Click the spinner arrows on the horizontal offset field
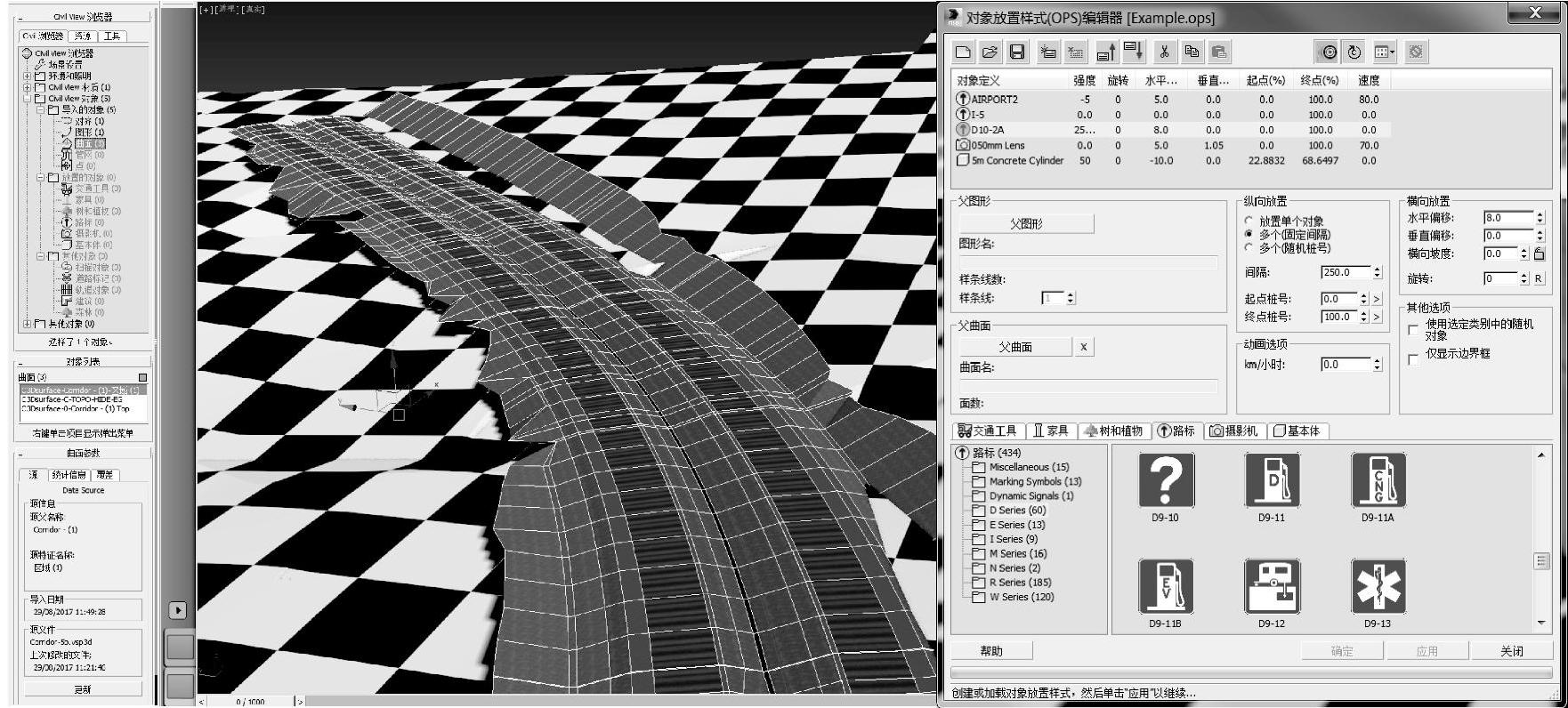This screenshot has width=1568, height=708. click(1540, 217)
